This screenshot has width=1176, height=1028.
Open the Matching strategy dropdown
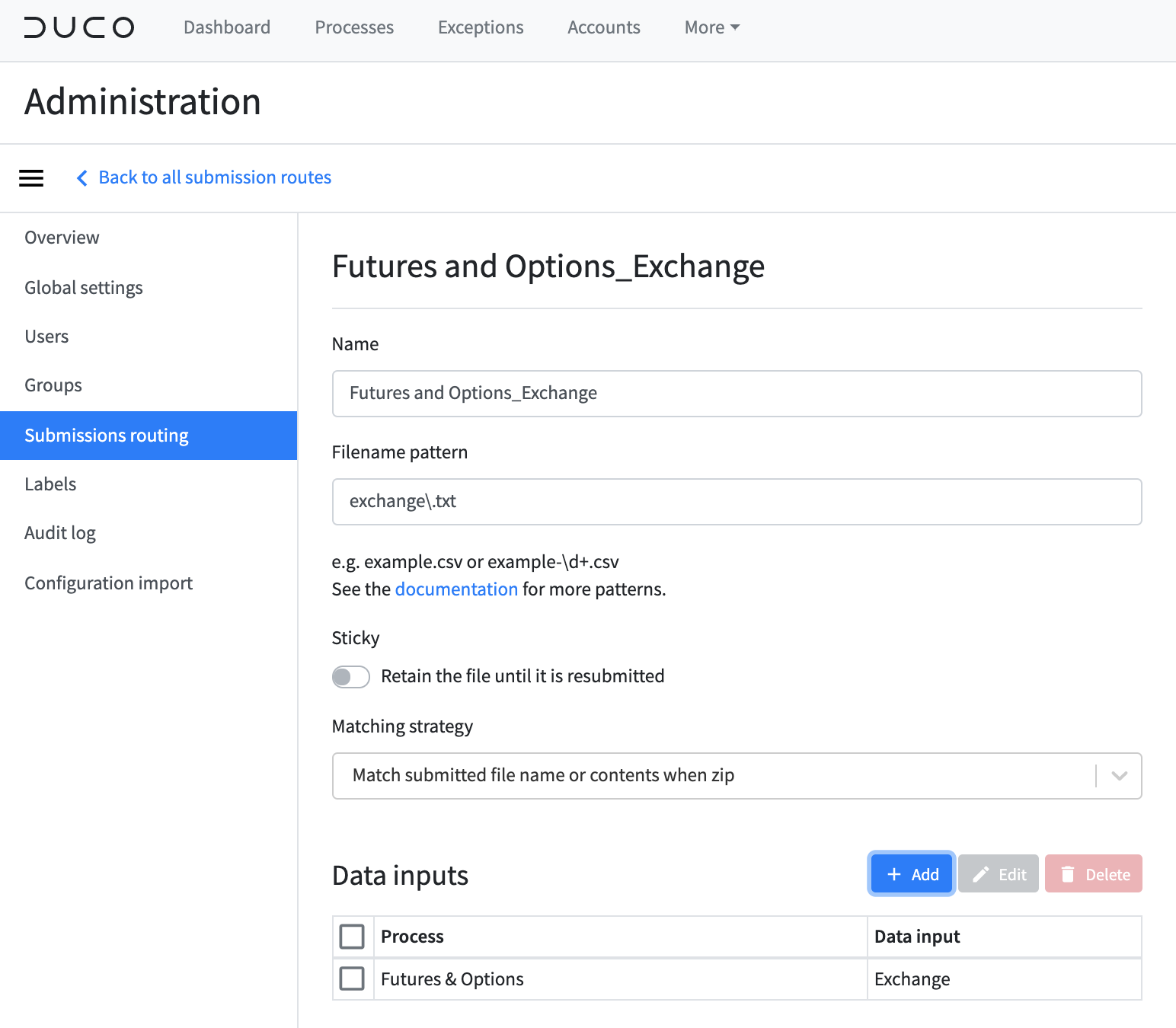click(x=737, y=776)
